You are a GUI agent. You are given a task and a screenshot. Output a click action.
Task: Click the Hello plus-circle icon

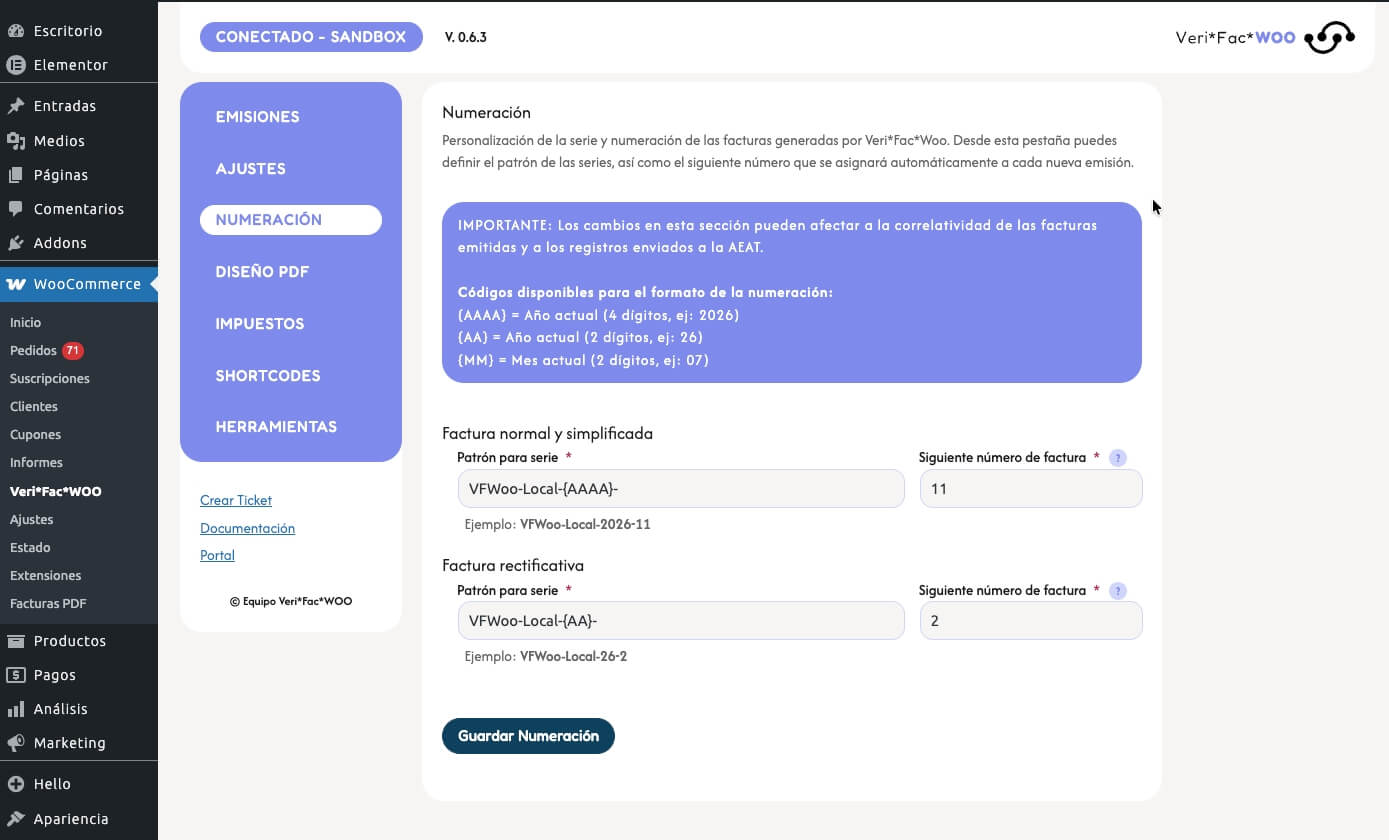coord(16,784)
